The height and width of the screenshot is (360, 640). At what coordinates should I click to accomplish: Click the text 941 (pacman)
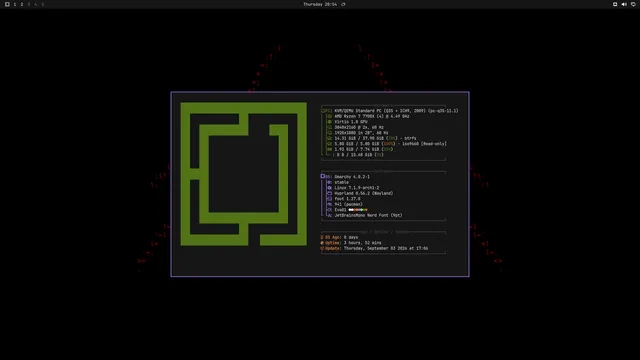[x=348, y=204]
